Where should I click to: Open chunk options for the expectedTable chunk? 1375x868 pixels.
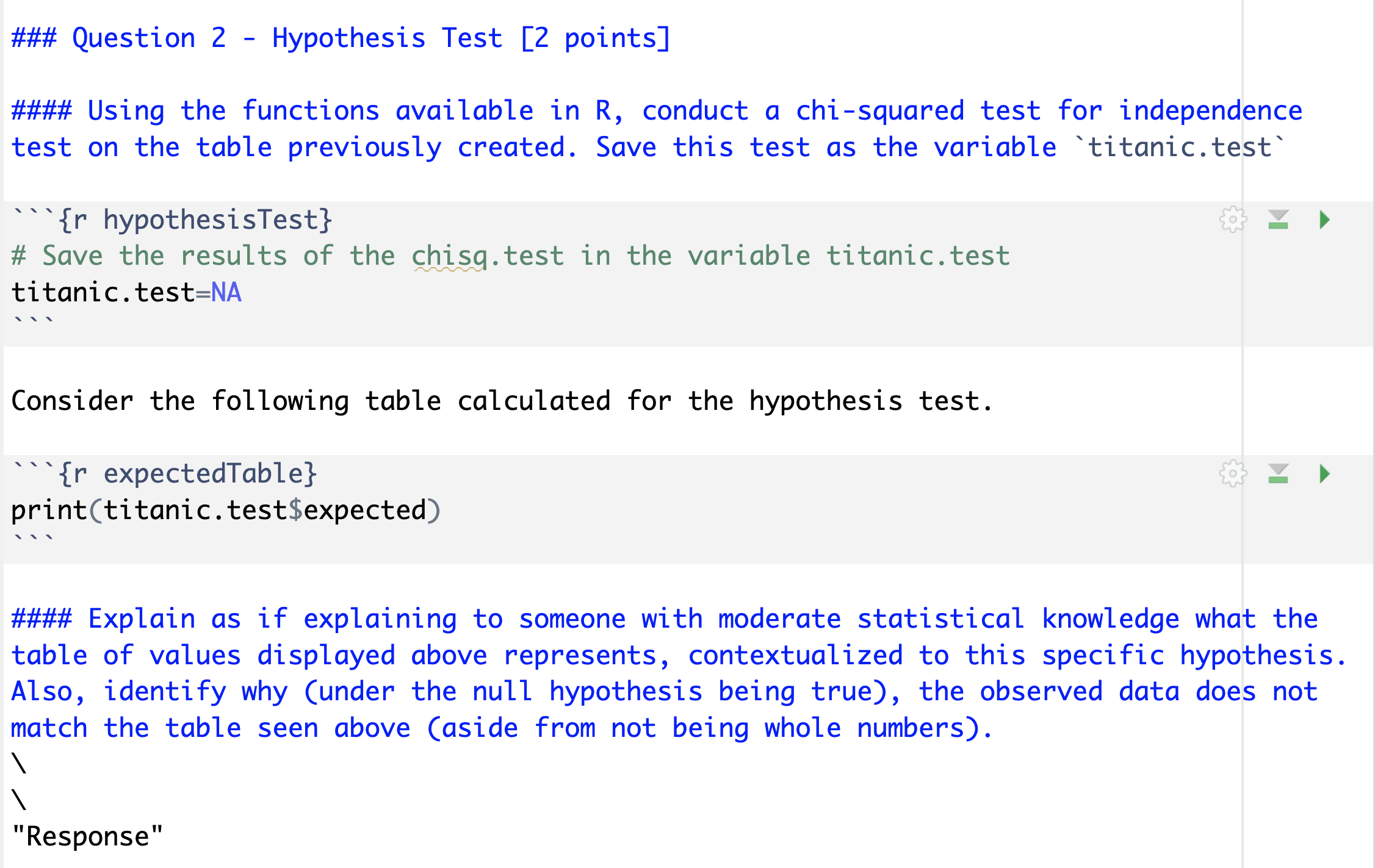[x=1233, y=474]
